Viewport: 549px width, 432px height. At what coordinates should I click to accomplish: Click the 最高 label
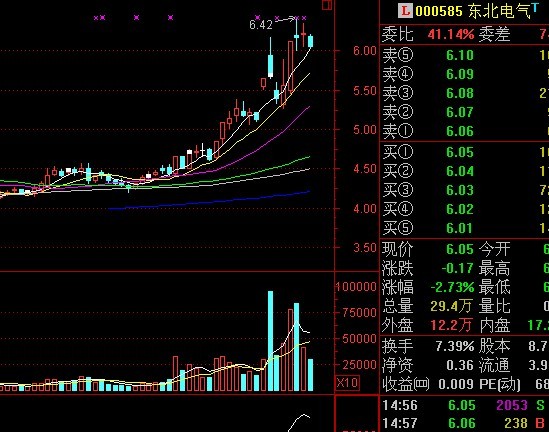click(x=494, y=268)
